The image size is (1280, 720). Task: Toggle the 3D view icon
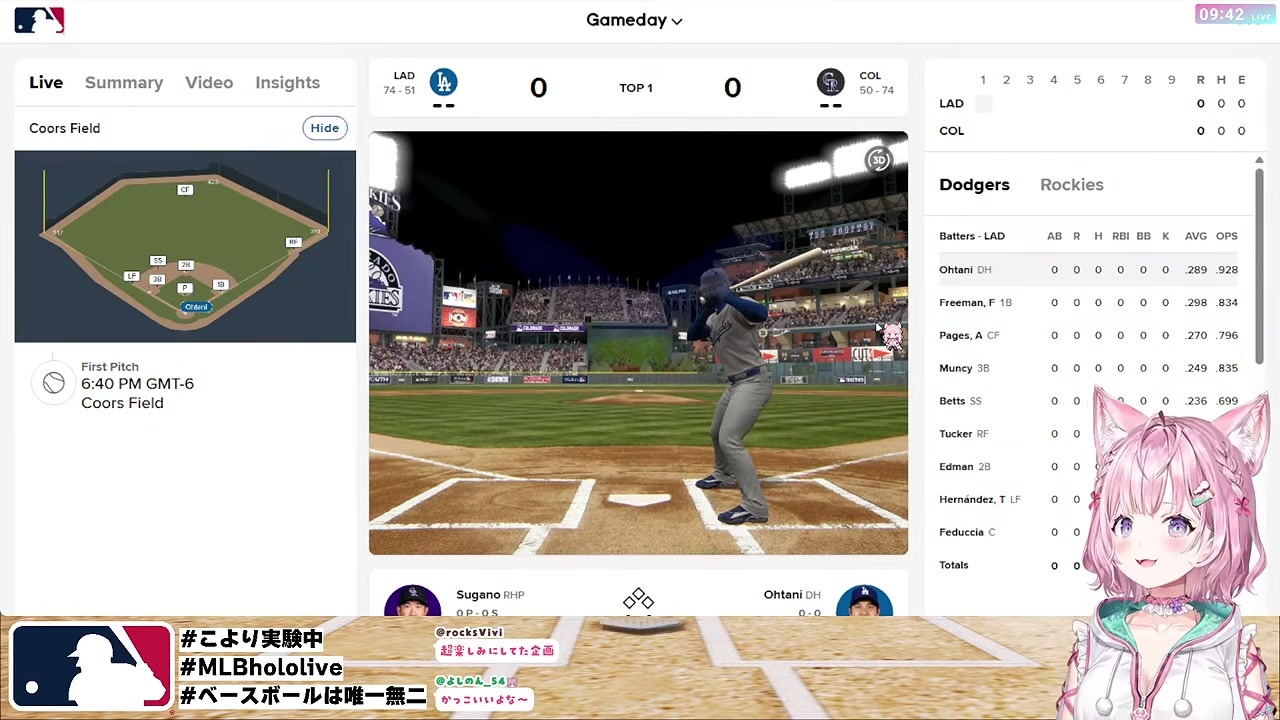[x=878, y=160]
